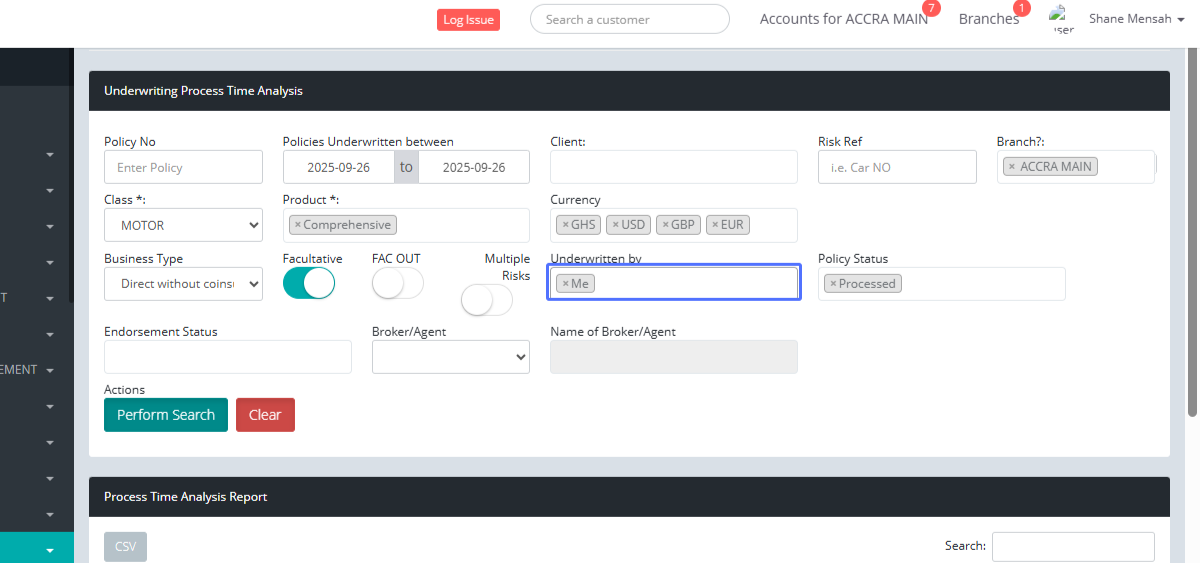1200x563 pixels.
Task: Open the Business Type dropdown
Action: tap(183, 284)
